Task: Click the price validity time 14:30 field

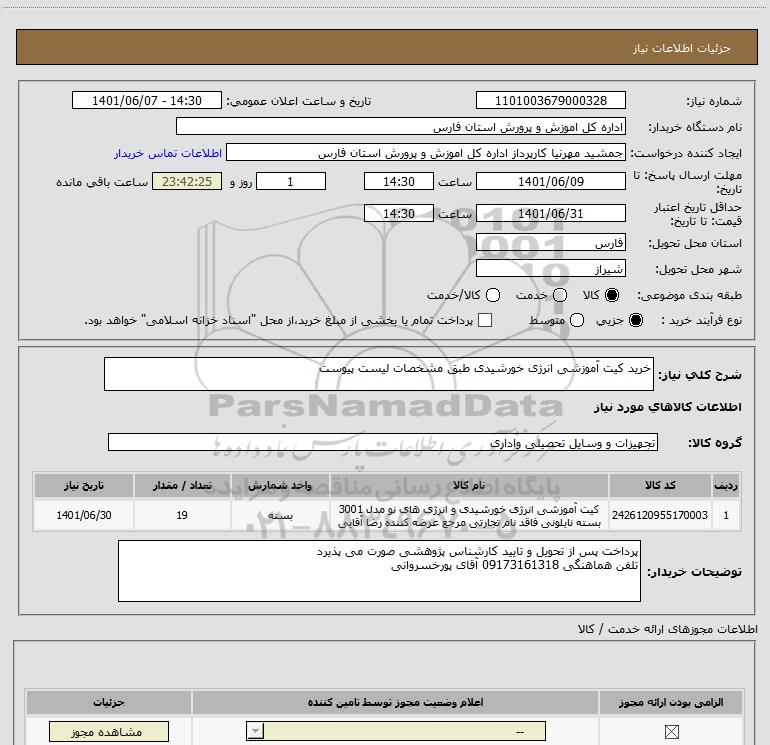Action: (x=399, y=214)
